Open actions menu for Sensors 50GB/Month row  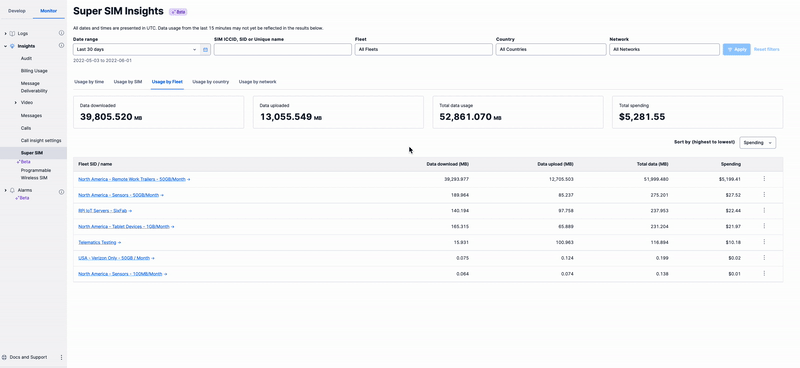[764, 194]
